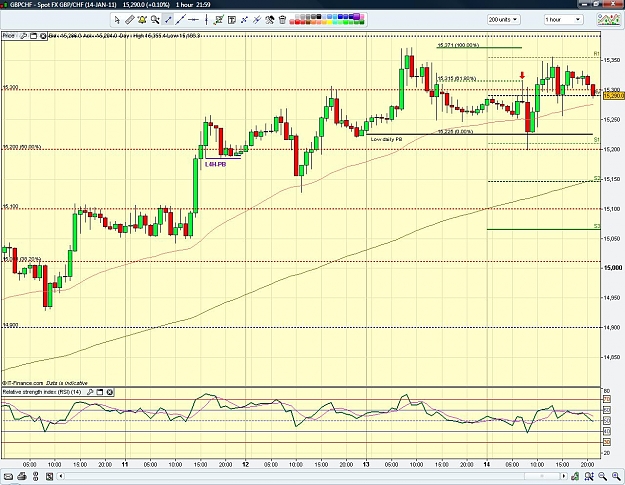
Task: Pick the first red swatch in bottom row
Action: [x=292, y=22]
